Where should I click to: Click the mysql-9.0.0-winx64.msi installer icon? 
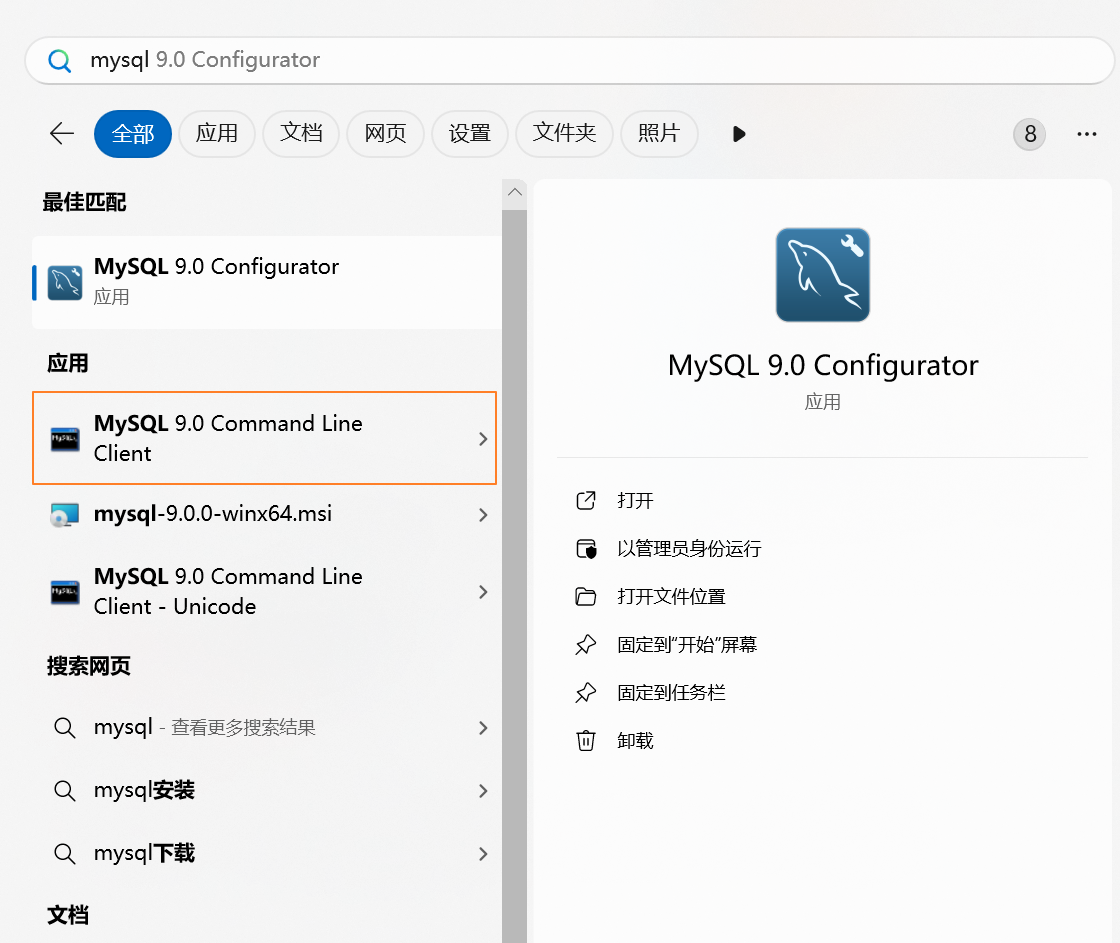(65, 515)
